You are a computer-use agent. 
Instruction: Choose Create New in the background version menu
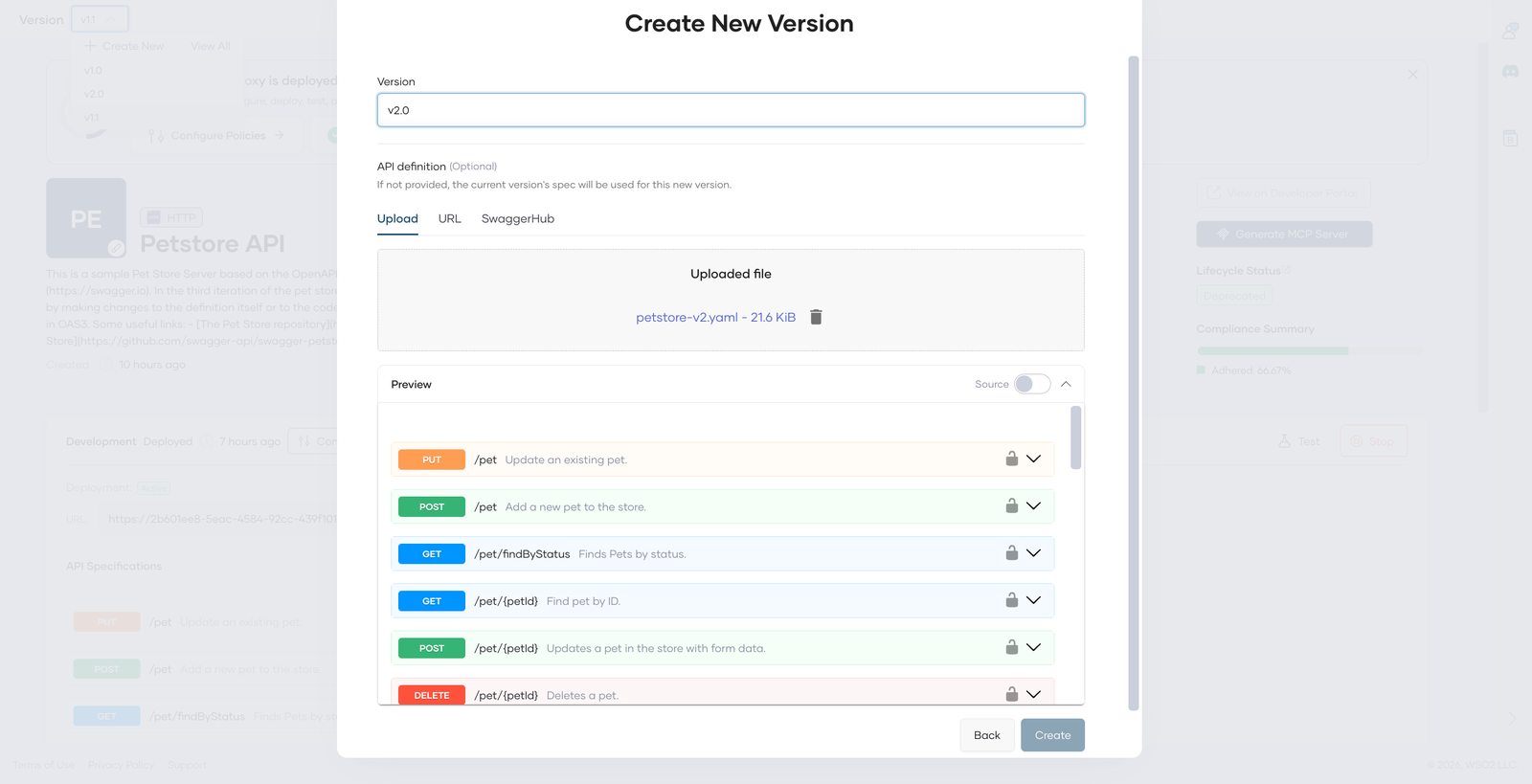point(124,46)
